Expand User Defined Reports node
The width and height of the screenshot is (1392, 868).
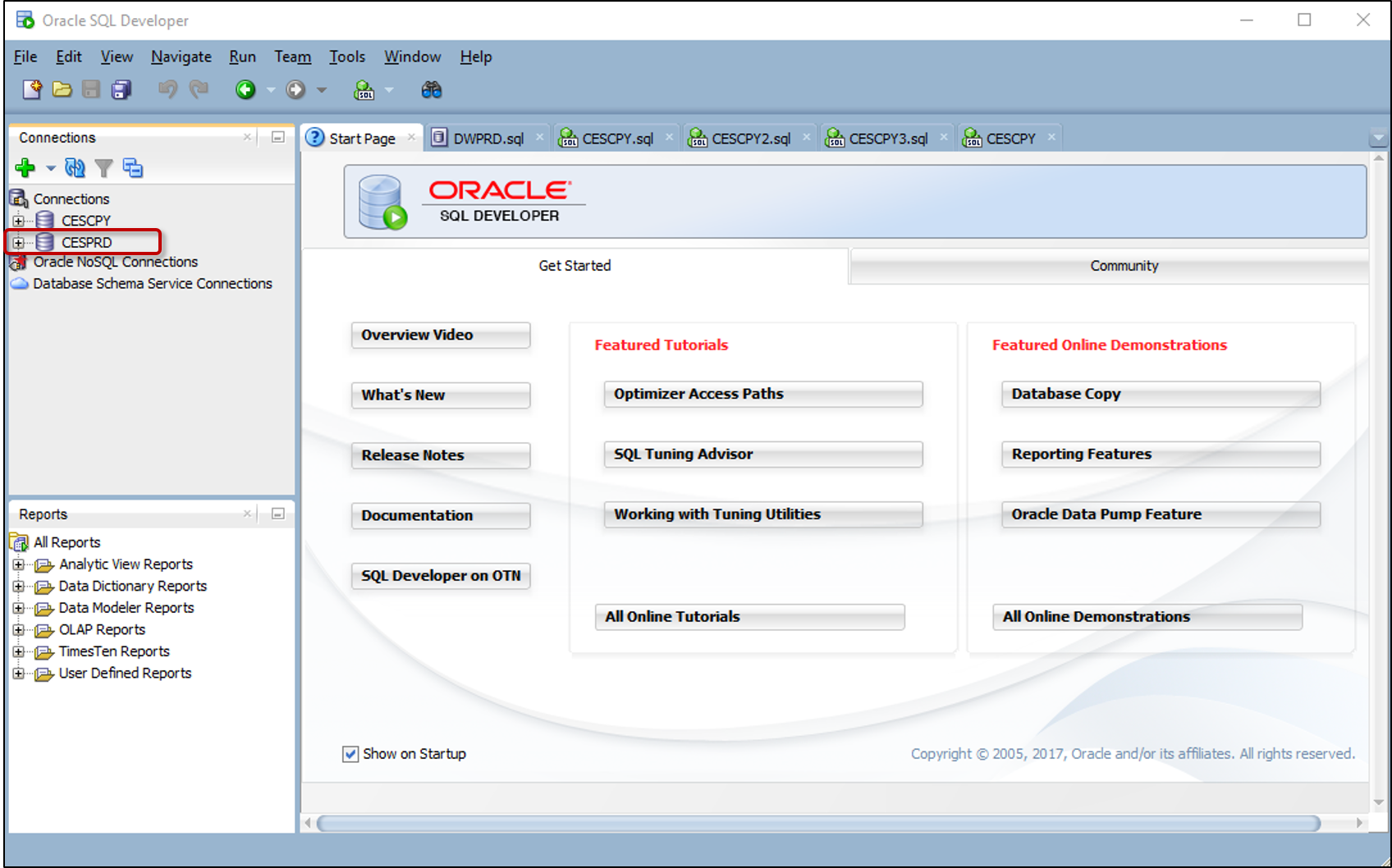tap(18, 674)
